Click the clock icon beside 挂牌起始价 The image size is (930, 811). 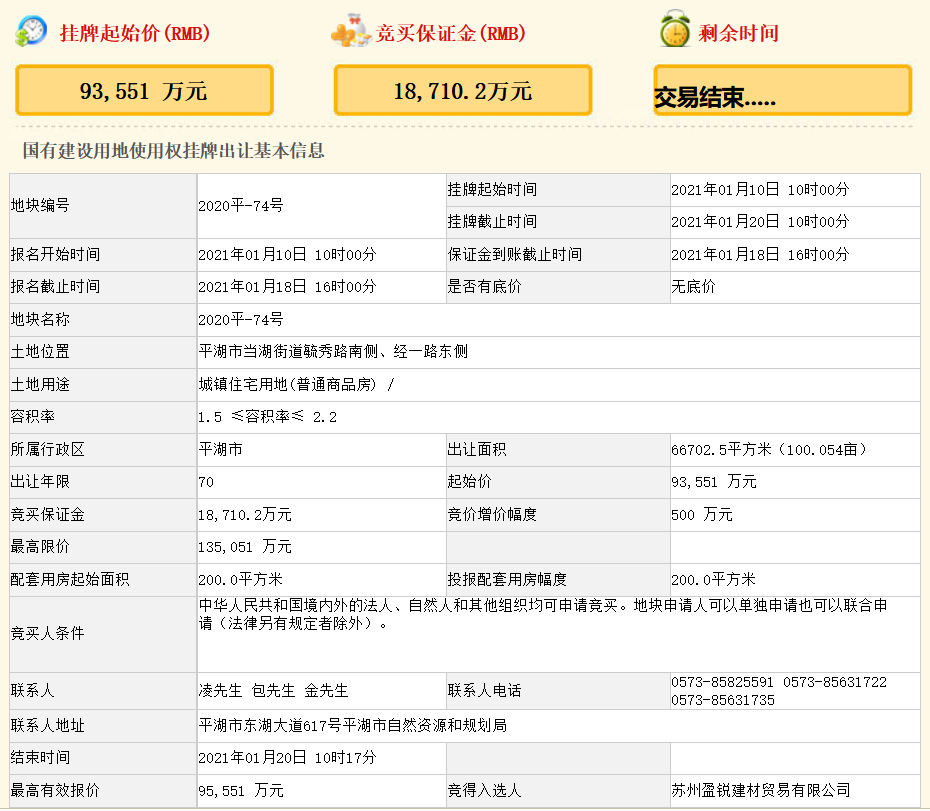point(30,32)
